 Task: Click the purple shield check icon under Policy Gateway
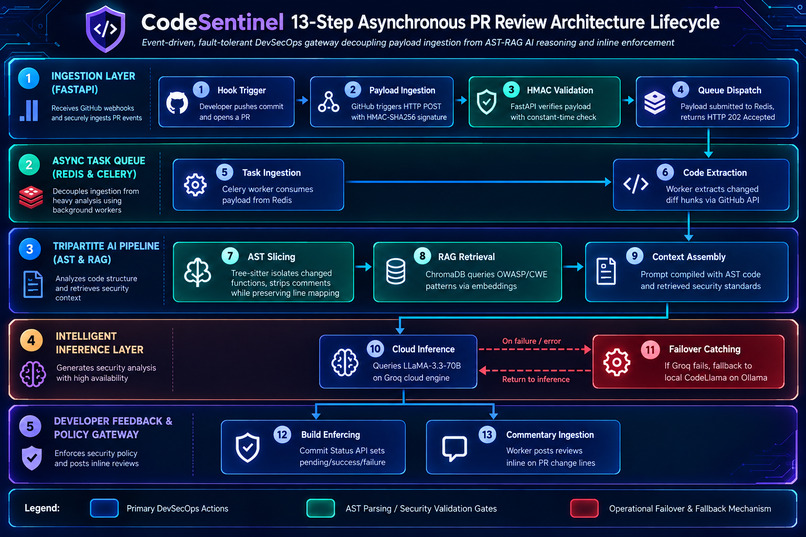coord(32,458)
